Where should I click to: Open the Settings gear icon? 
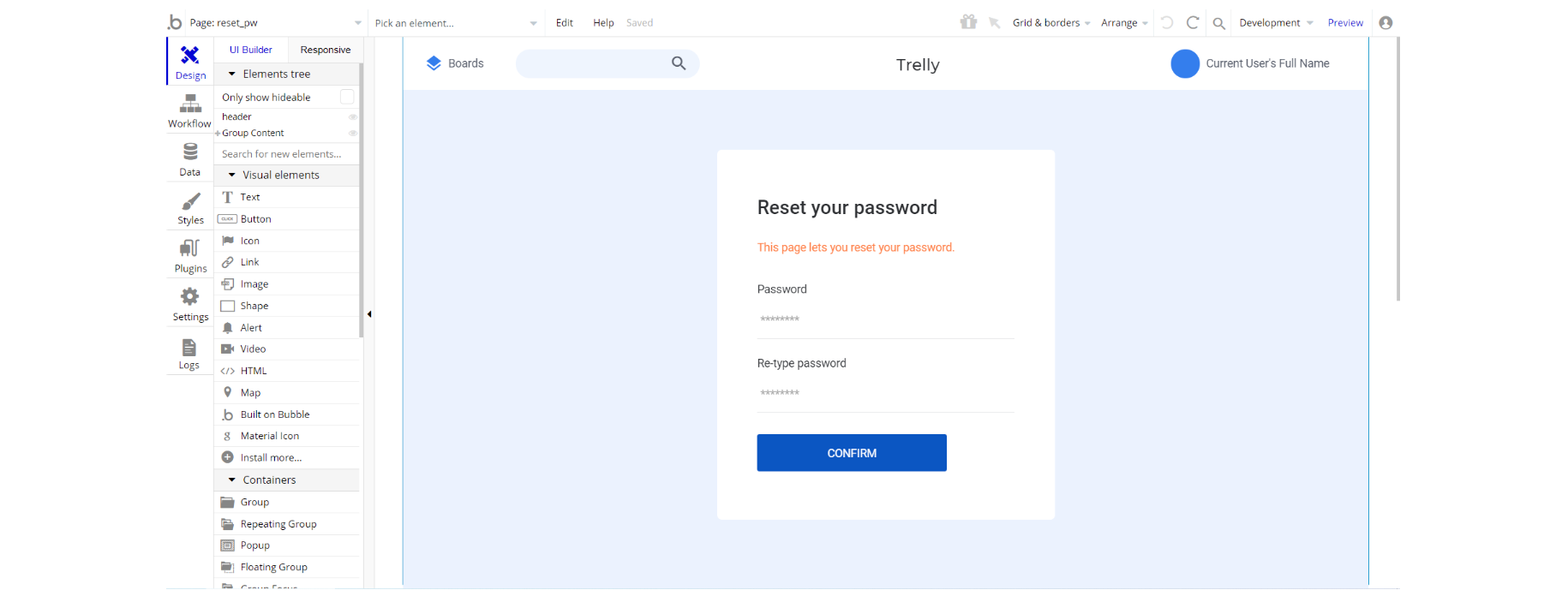point(190,297)
